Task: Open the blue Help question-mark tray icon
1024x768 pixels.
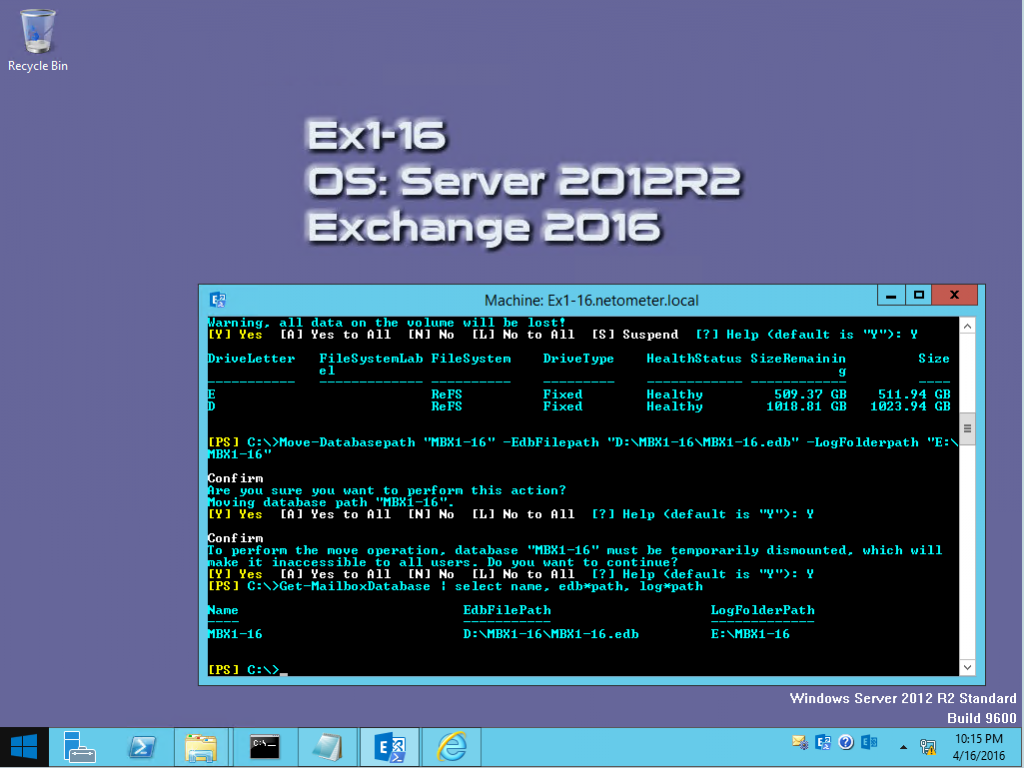Action: coord(845,743)
